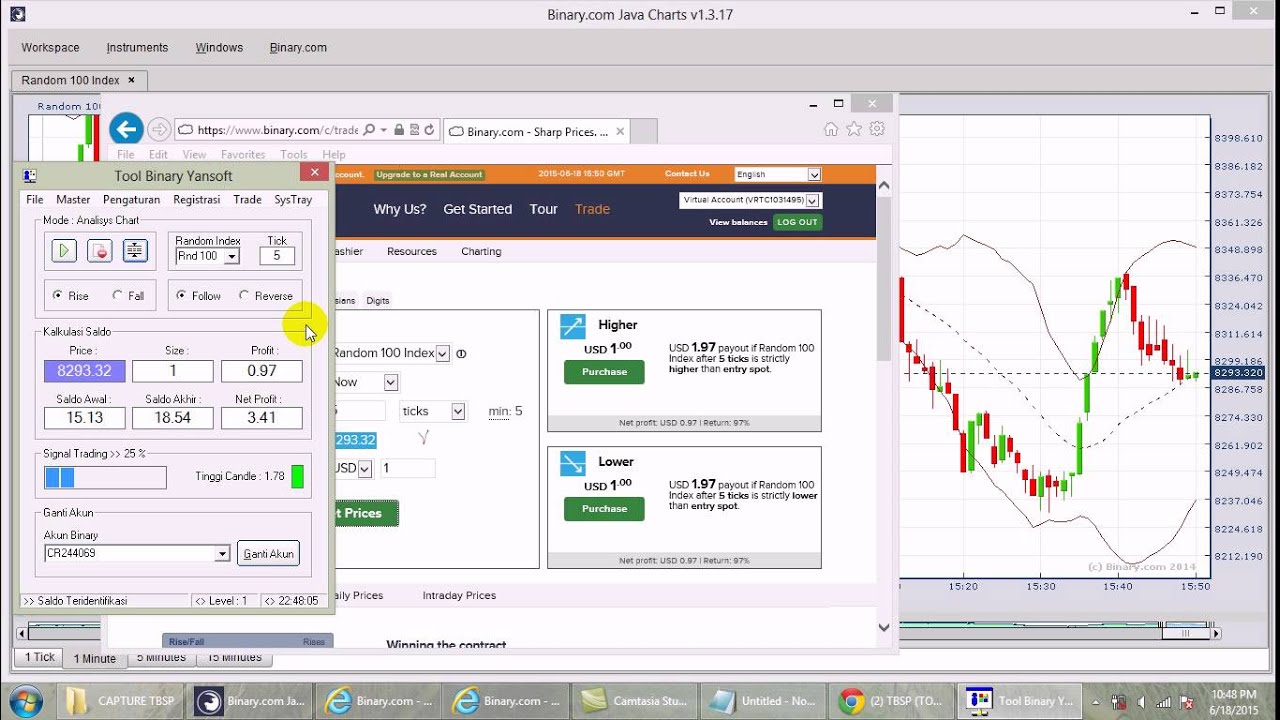The width and height of the screenshot is (1280, 720).
Task: Click Purchase button for Higher contract
Action: 604,372
